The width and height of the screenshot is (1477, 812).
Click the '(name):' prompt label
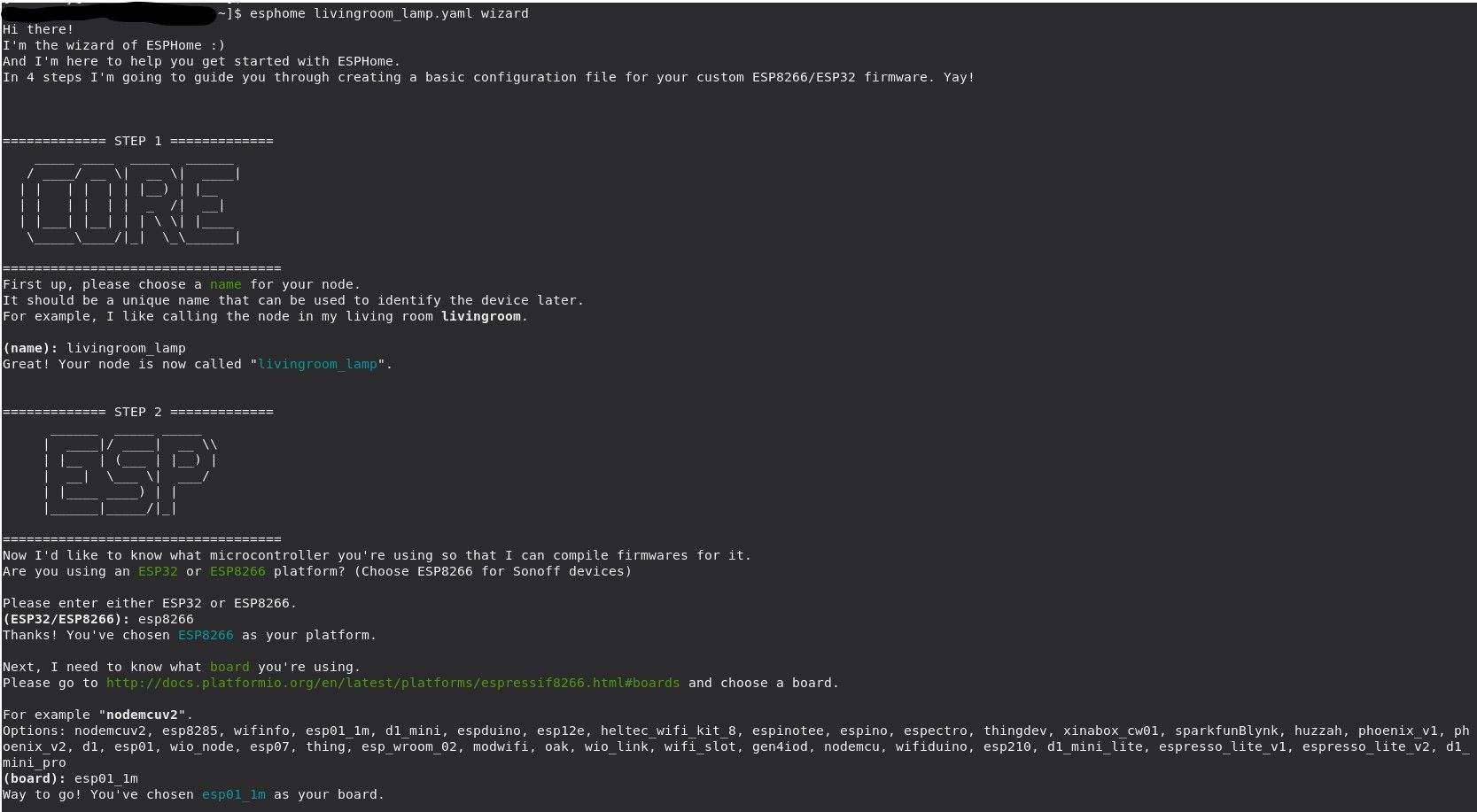coord(30,348)
